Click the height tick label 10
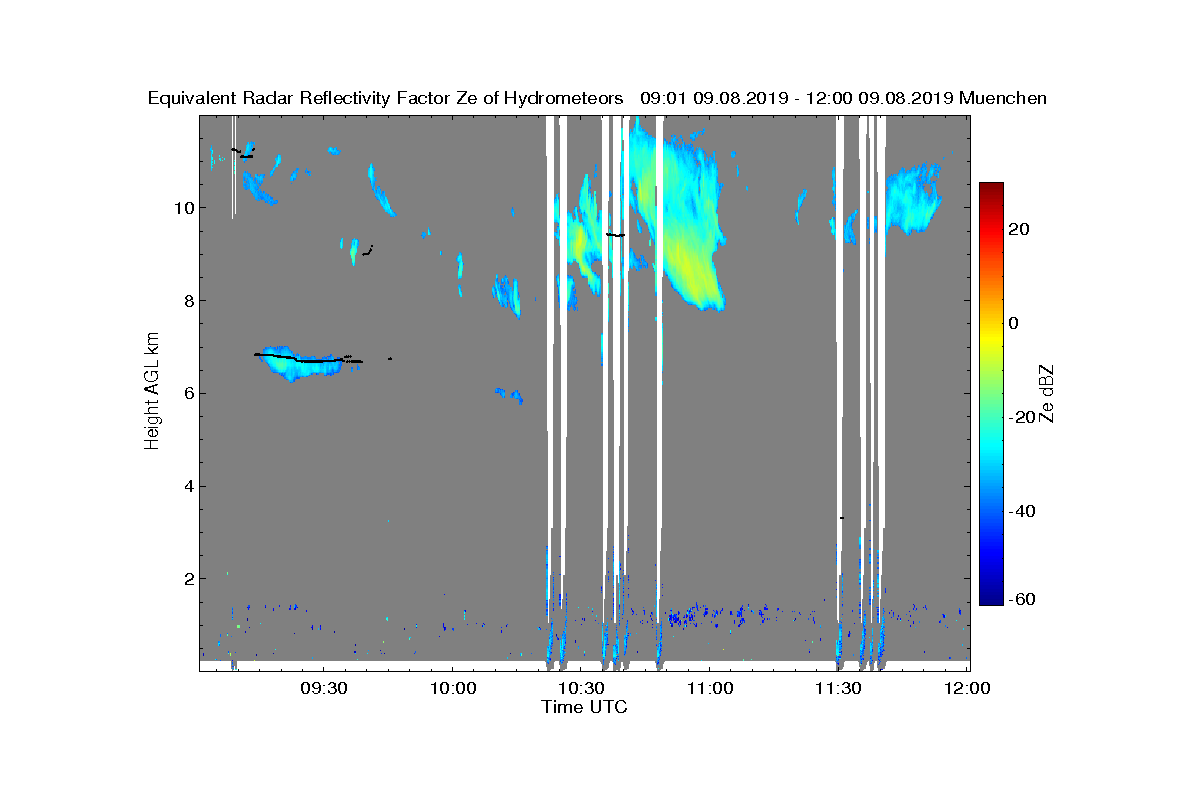This screenshot has height=800, width=1200. tap(184, 208)
